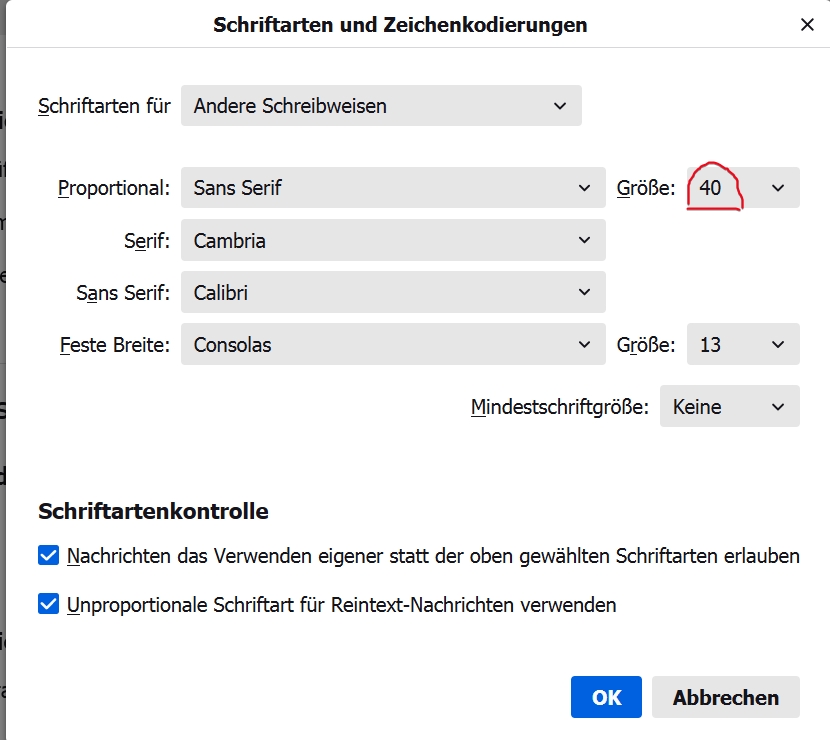The height and width of the screenshot is (740, 830).
Task: Click the chevron arrow beside Consolas
Action: pos(585,345)
